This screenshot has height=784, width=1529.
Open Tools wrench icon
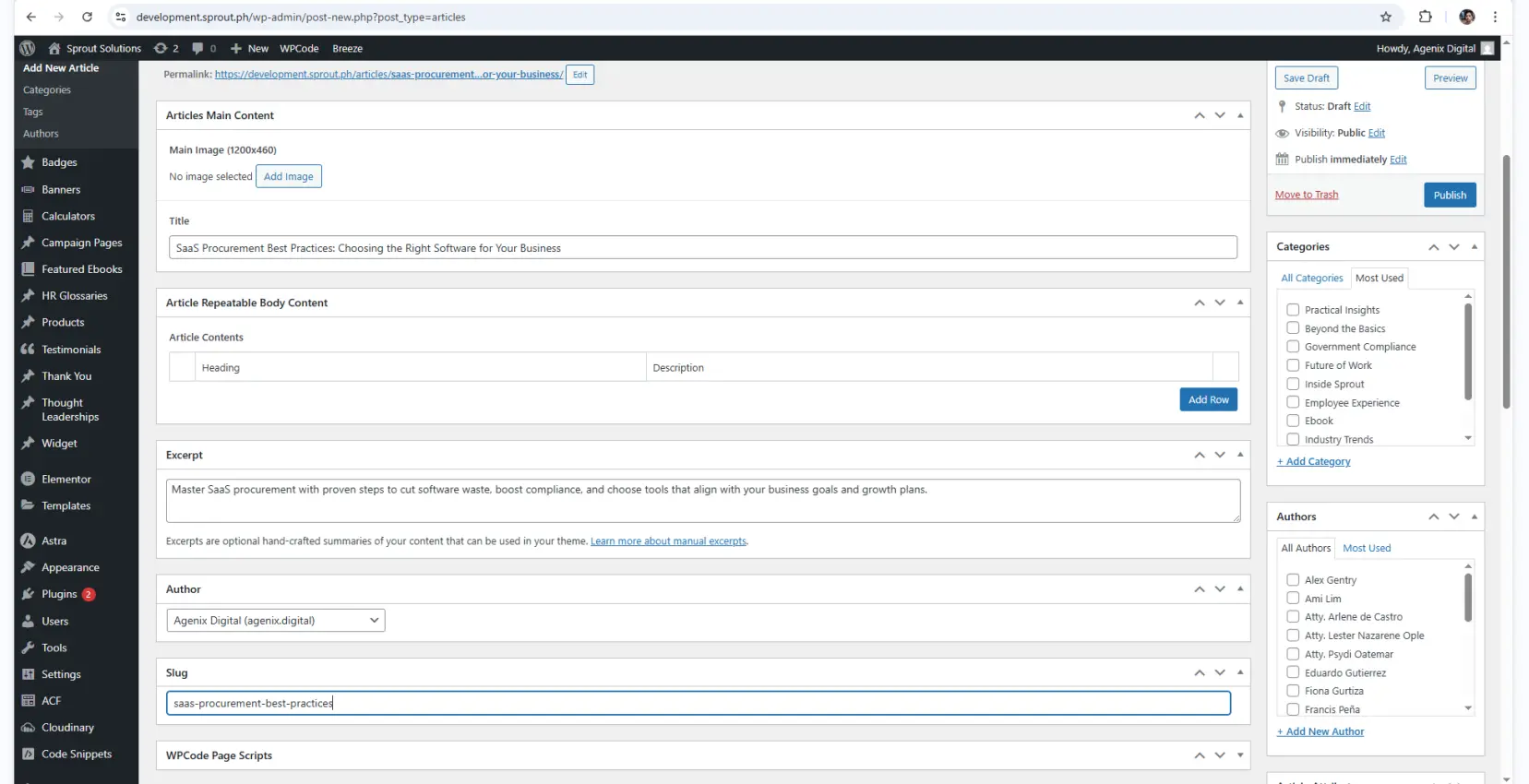click(28, 647)
